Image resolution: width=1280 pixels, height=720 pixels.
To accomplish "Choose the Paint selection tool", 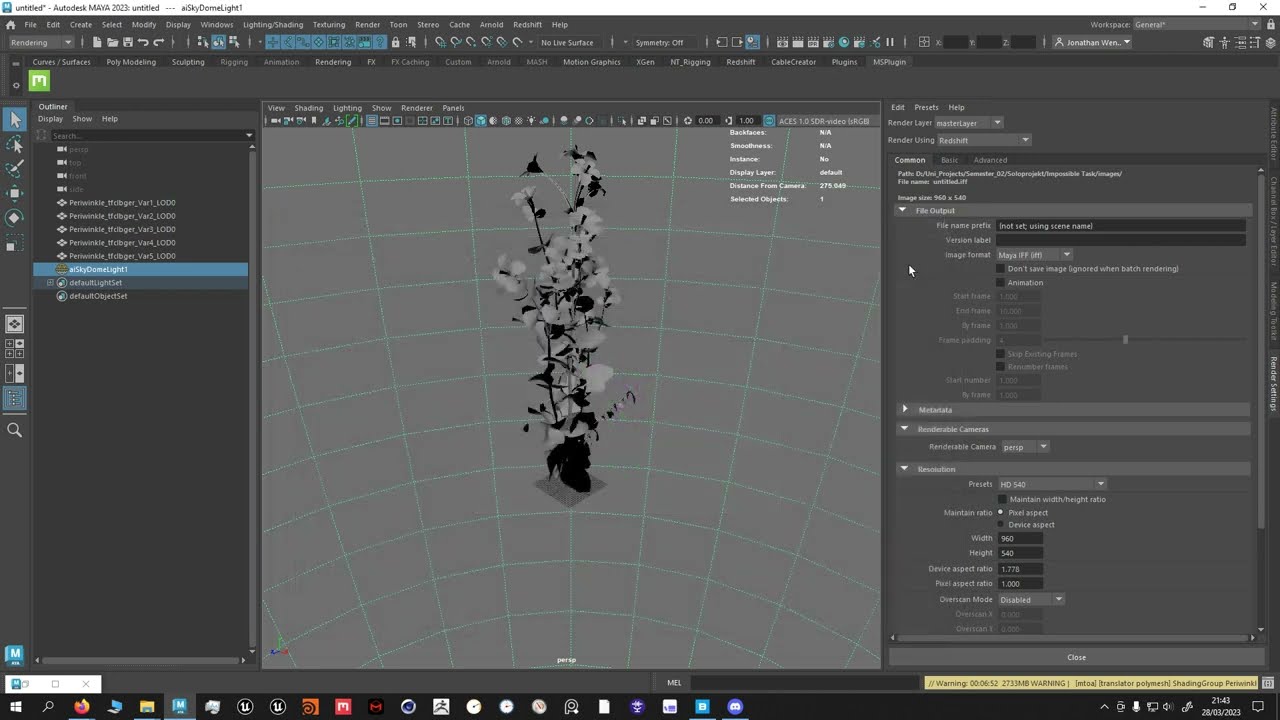I will click(14, 169).
